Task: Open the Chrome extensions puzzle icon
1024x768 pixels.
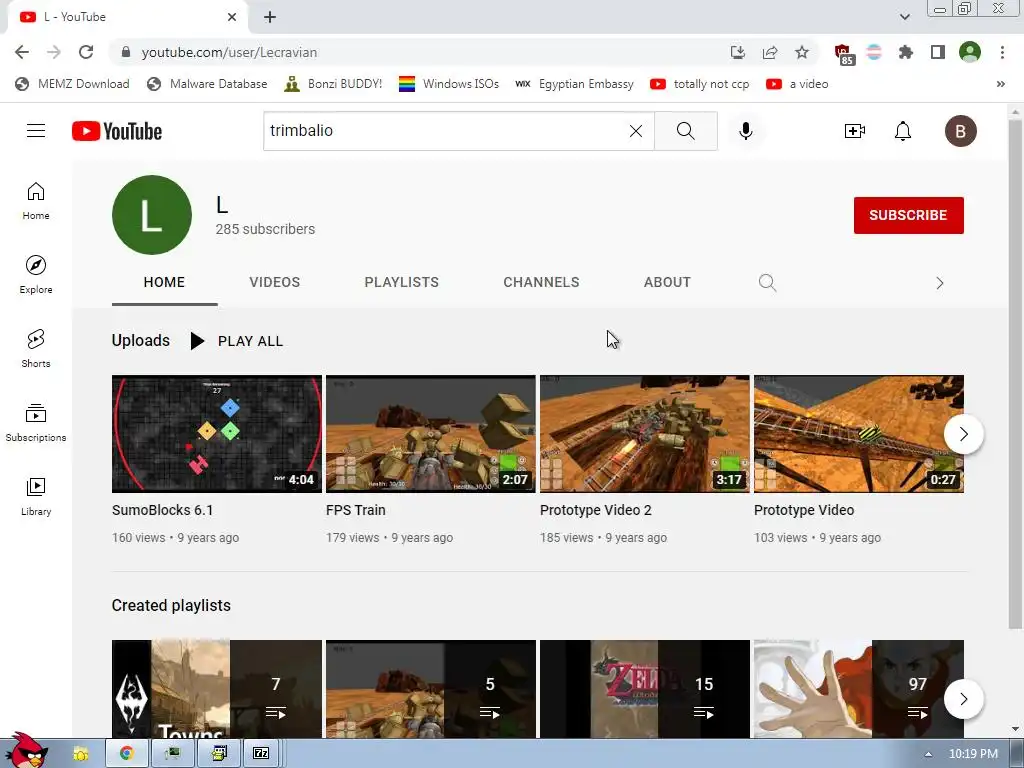Action: 905,52
